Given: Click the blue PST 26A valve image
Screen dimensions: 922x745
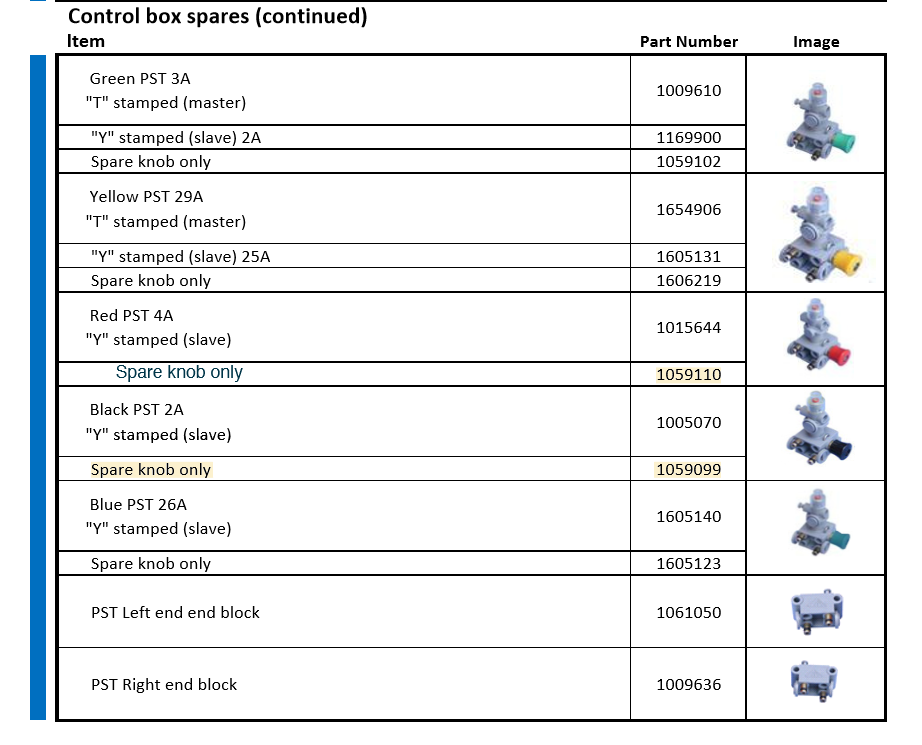Looking at the screenshot, I should [x=818, y=523].
